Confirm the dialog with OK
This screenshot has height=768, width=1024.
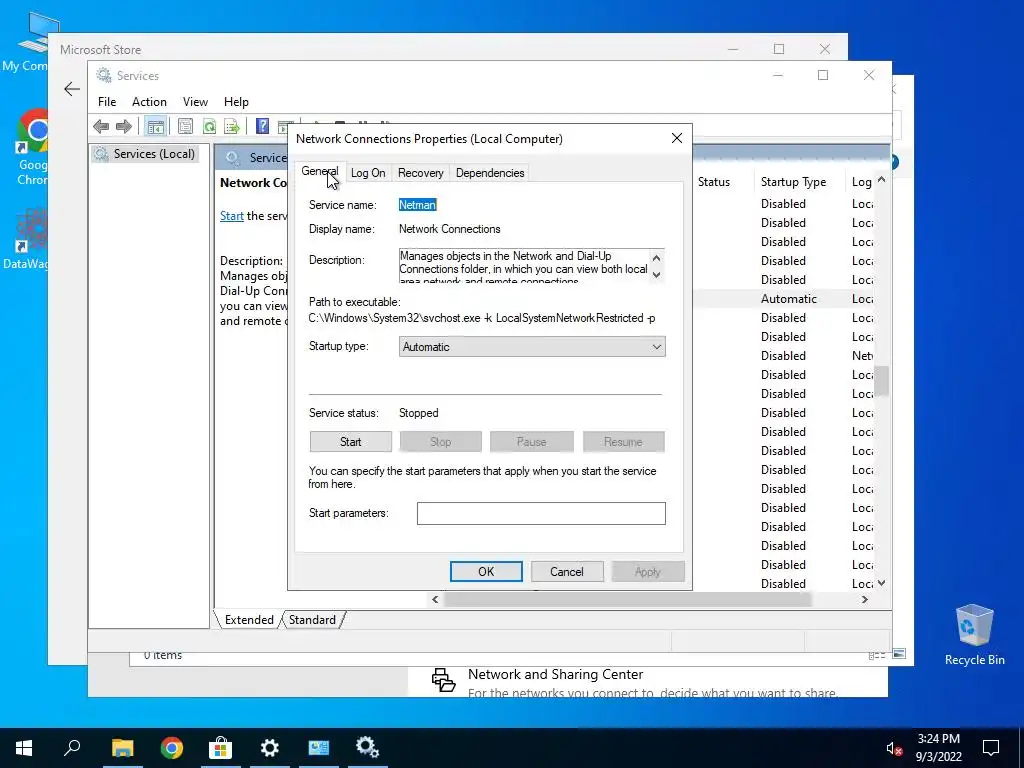(486, 571)
